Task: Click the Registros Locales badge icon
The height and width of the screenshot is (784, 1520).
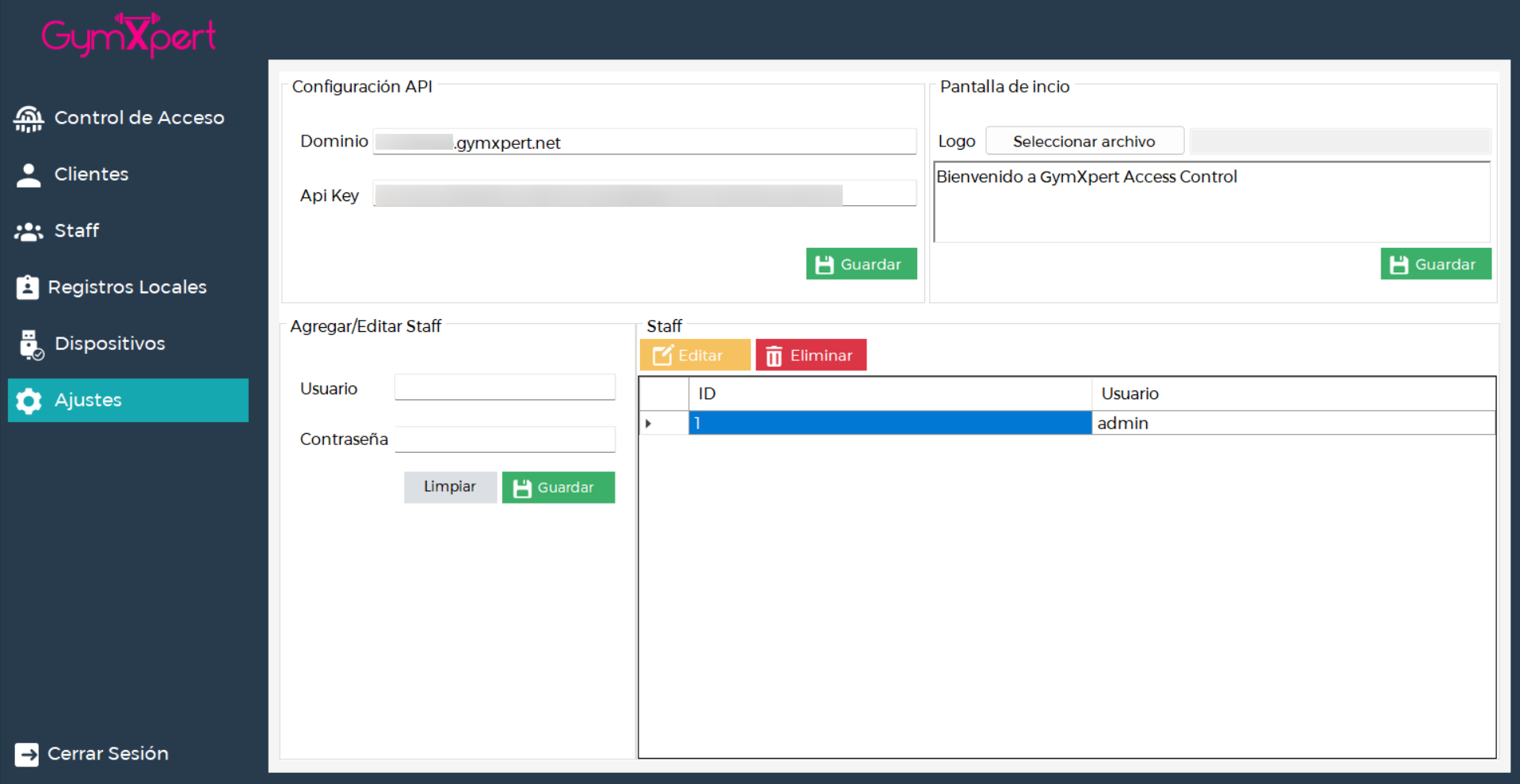Action: click(x=27, y=287)
